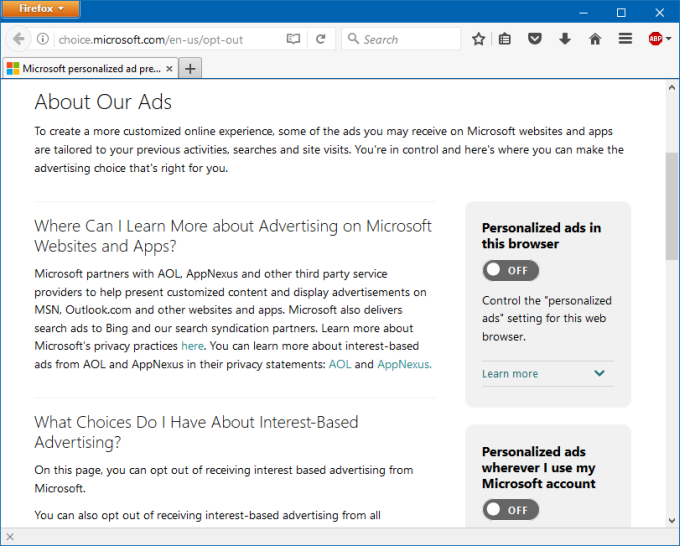View site information icon in address bar
This screenshot has width=680, height=546.
42,39
